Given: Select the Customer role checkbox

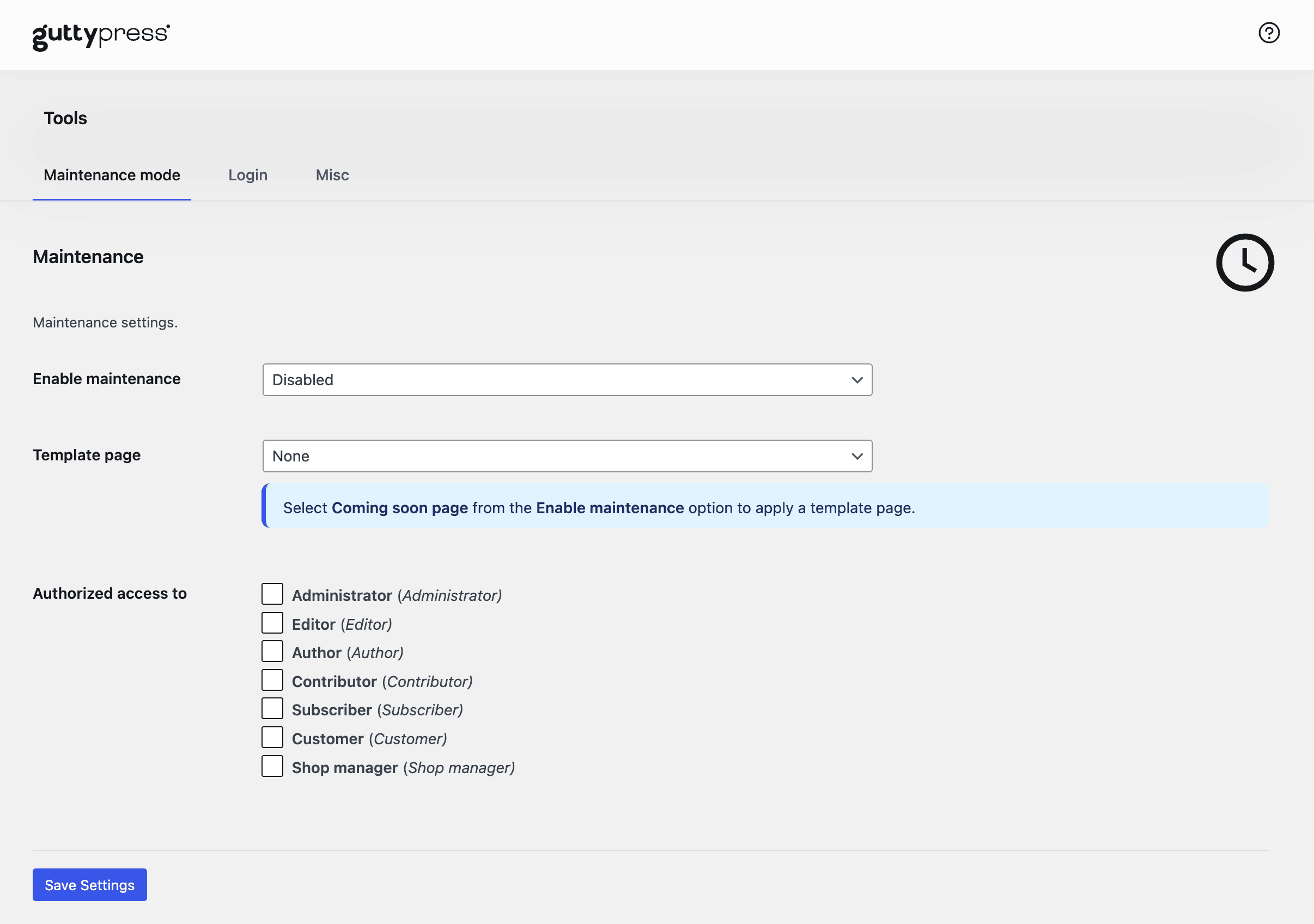Looking at the screenshot, I should click(272, 737).
